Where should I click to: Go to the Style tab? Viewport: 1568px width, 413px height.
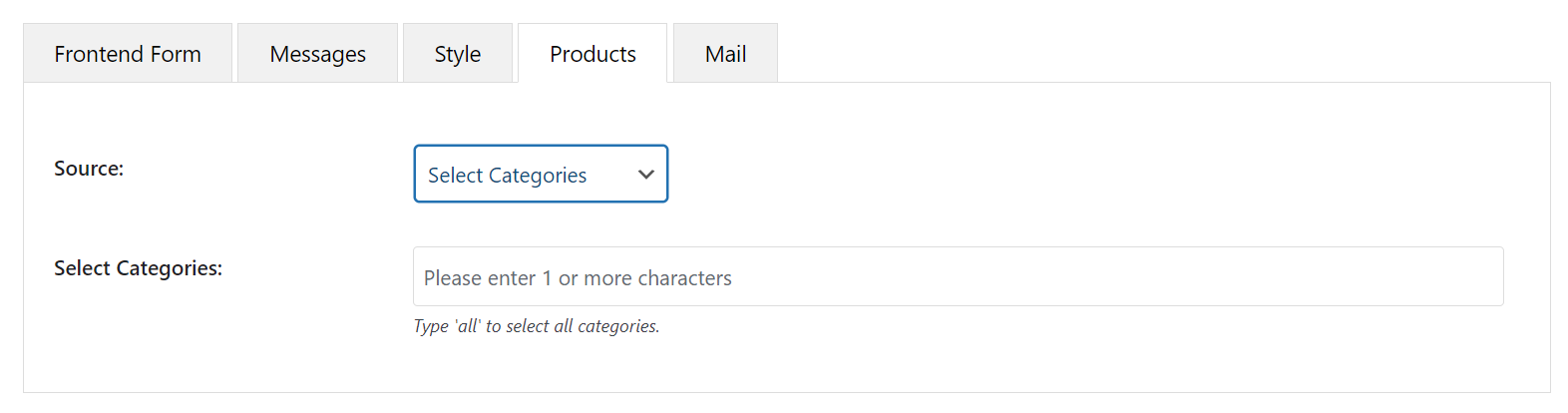pos(457,54)
